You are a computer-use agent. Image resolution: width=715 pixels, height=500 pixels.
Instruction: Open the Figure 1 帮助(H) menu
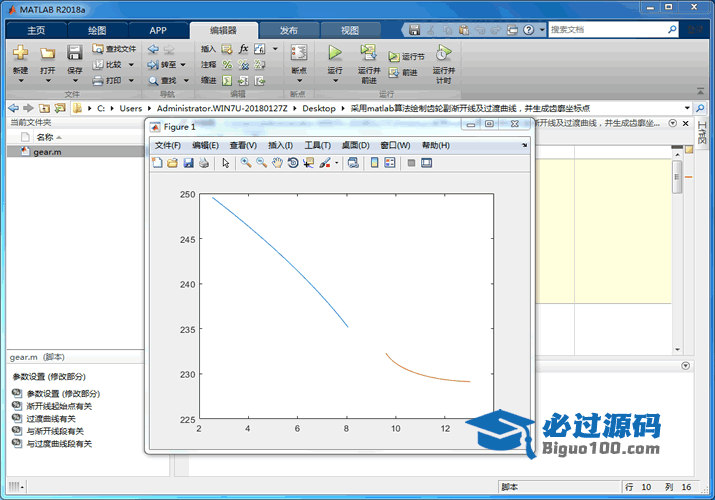[x=435, y=145]
